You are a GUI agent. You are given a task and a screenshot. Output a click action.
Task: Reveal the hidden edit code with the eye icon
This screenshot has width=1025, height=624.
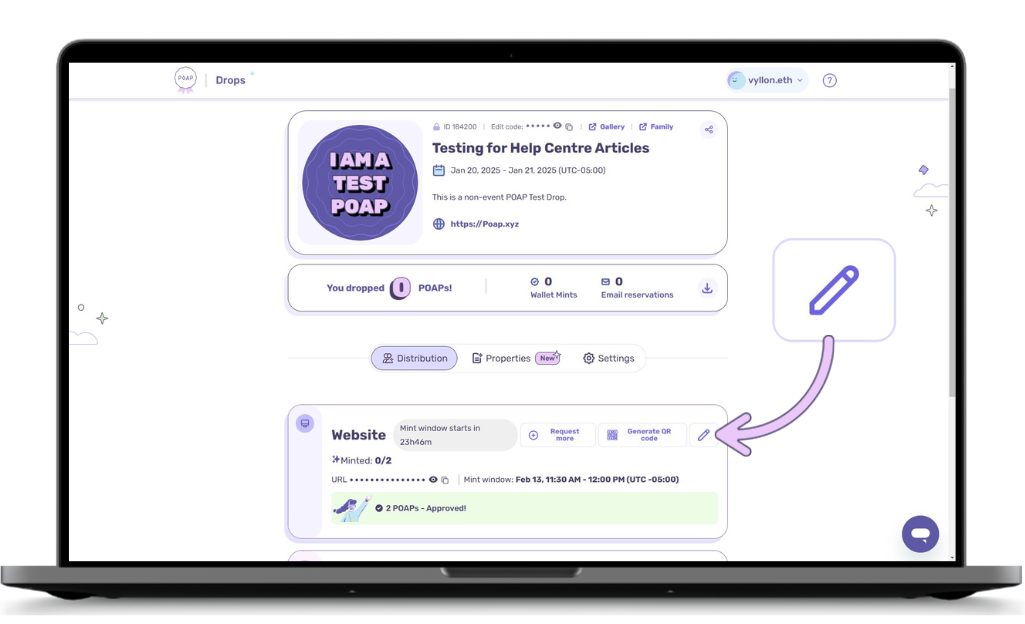coord(557,127)
